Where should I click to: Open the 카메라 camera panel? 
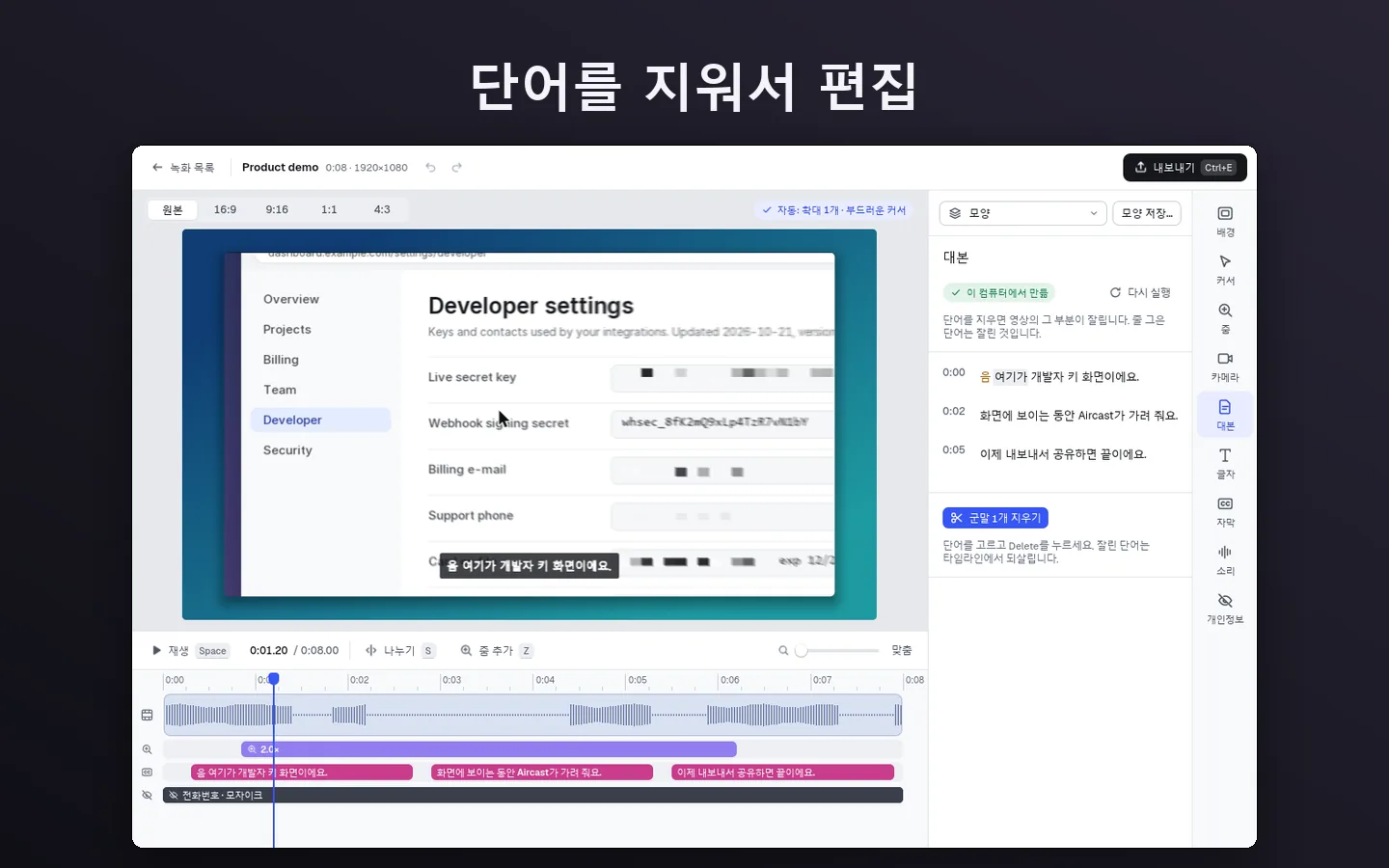click(x=1225, y=366)
